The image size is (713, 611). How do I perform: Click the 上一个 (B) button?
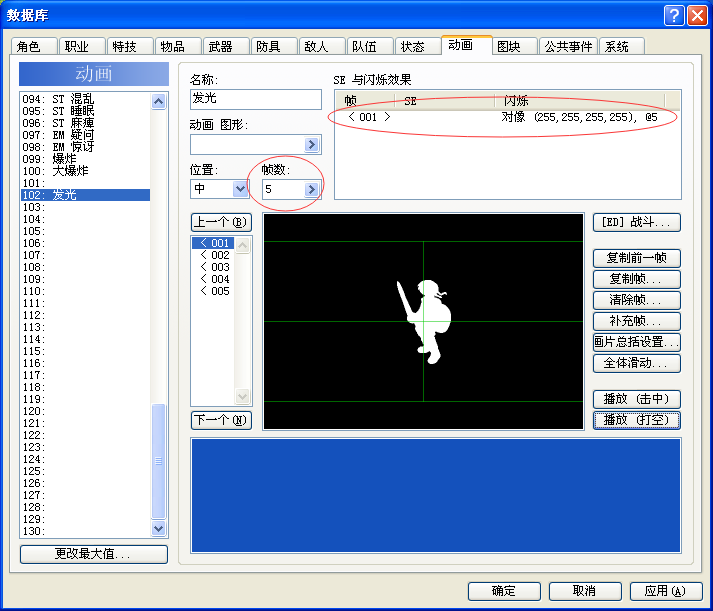[x=221, y=222]
